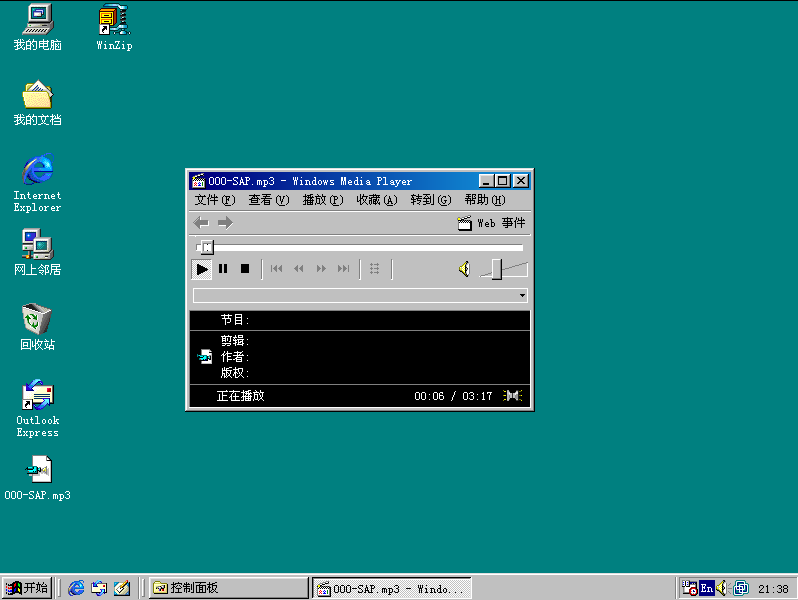The image size is (798, 600).
Task: Select the Internet Explorer desktop icon
Action: [x=37, y=183]
